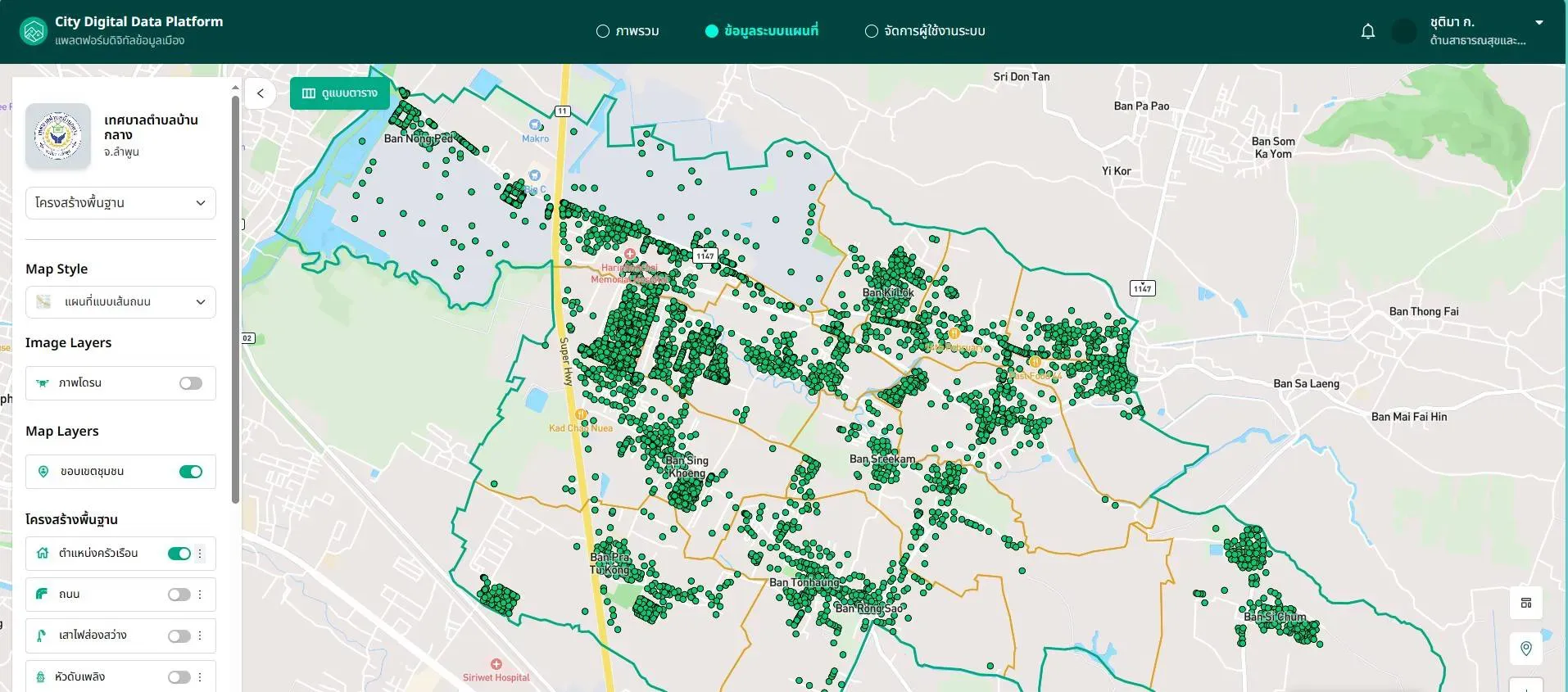Open the map legend panel icon
Image resolution: width=1568 pixels, height=692 pixels.
pos(1525,603)
